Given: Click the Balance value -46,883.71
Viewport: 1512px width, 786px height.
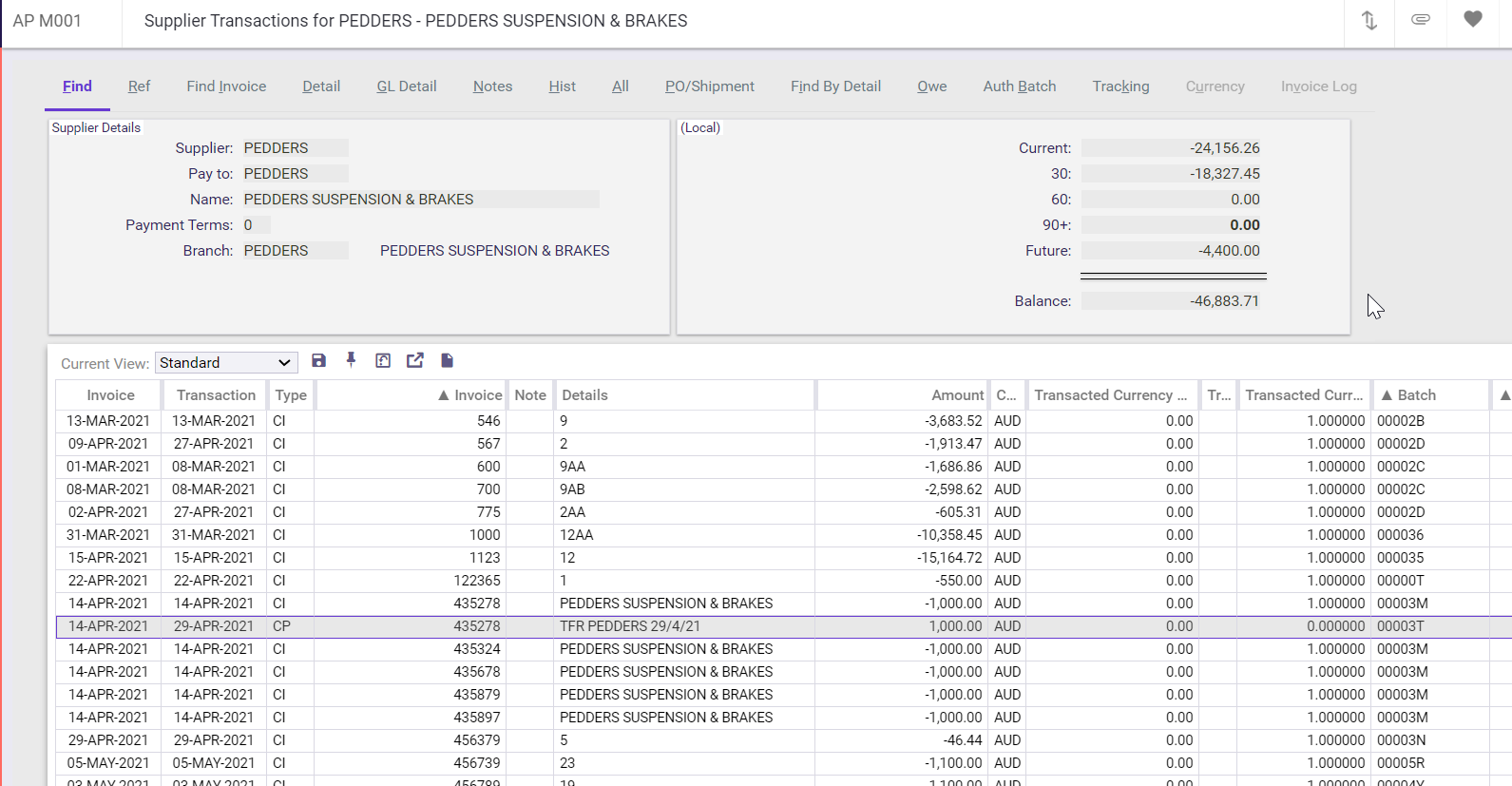Looking at the screenshot, I should click(x=1173, y=301).
